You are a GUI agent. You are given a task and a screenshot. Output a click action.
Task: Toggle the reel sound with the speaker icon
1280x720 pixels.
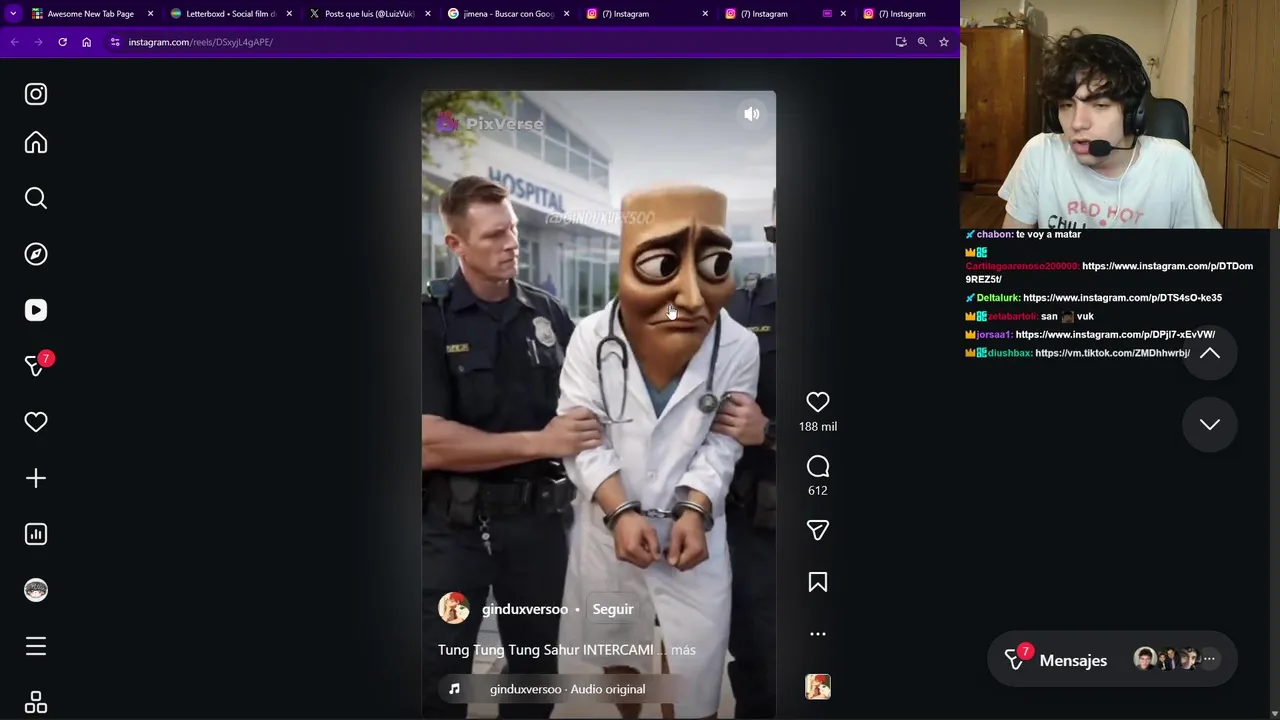[x=752, y=114]
